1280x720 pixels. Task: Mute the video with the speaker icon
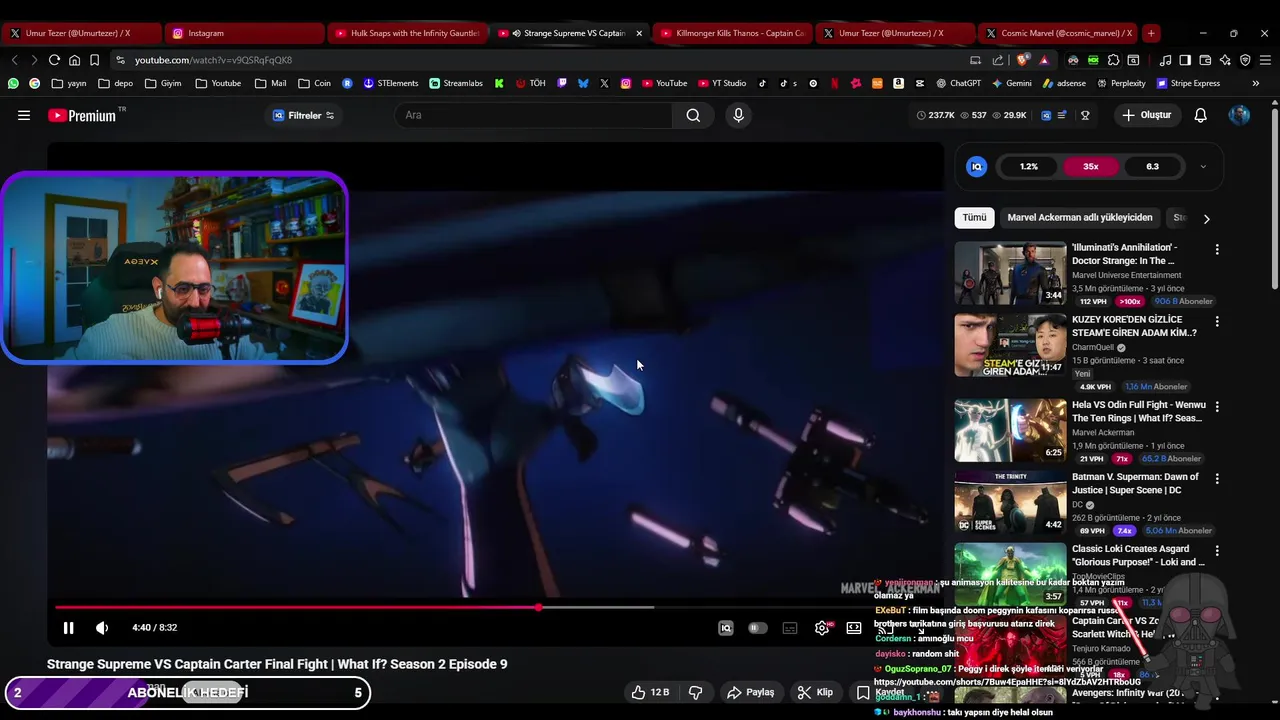(102, 628)
